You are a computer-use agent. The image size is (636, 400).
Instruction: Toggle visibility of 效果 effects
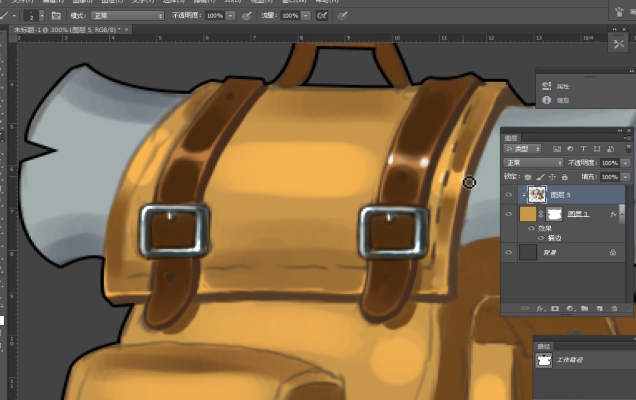531,228
